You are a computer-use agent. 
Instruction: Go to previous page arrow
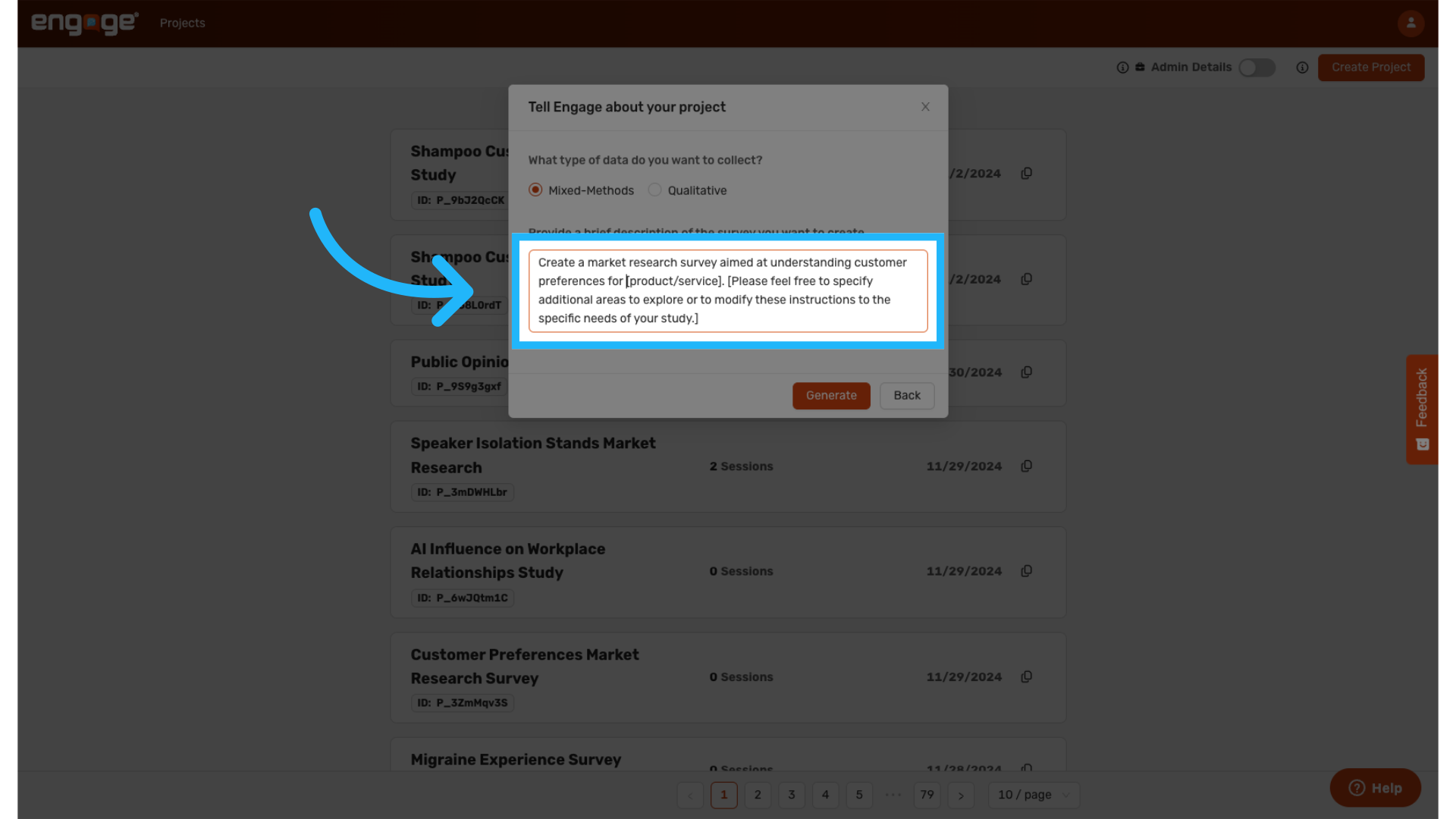click(x=690, y=795)
